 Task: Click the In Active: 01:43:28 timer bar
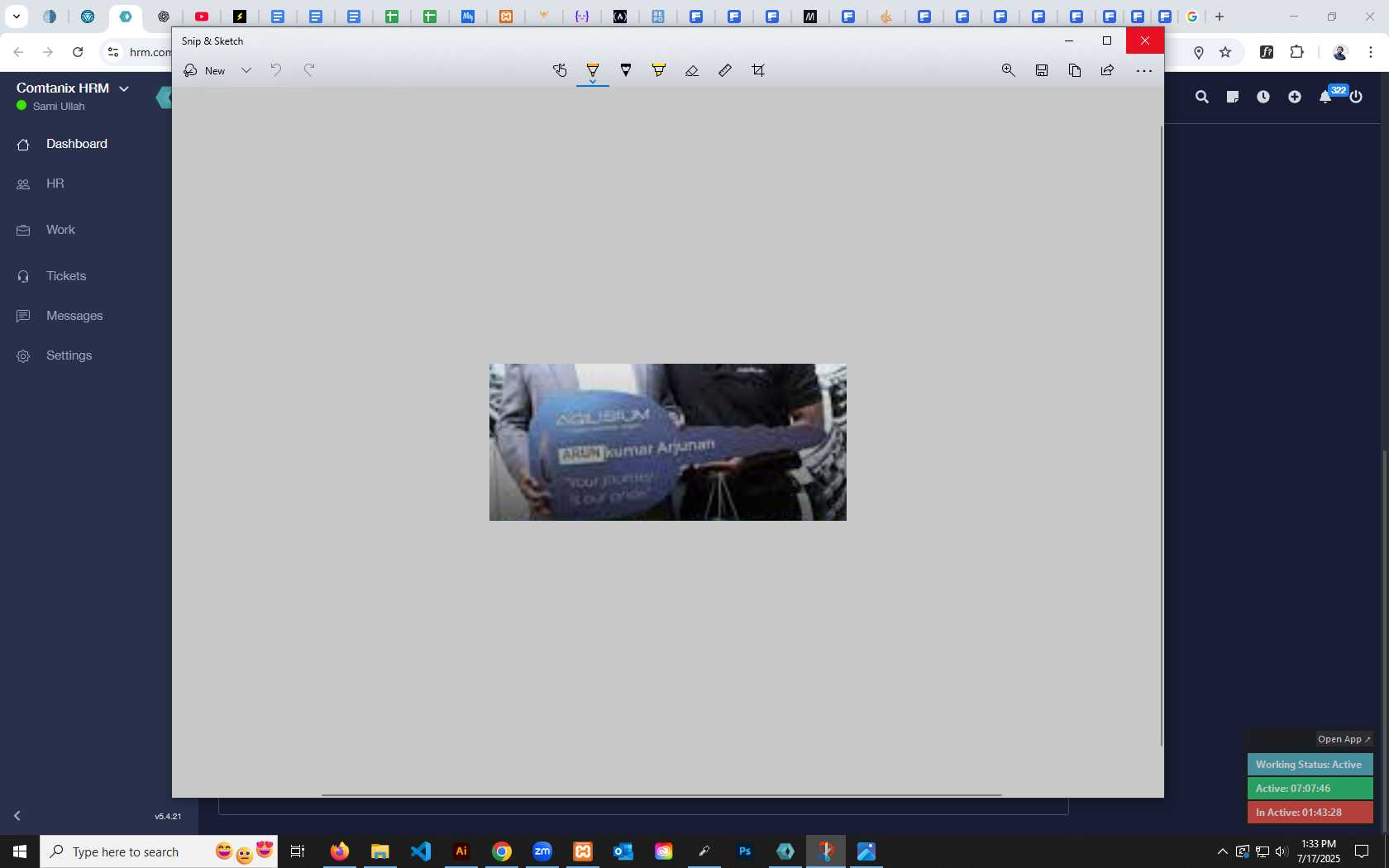1310,813
